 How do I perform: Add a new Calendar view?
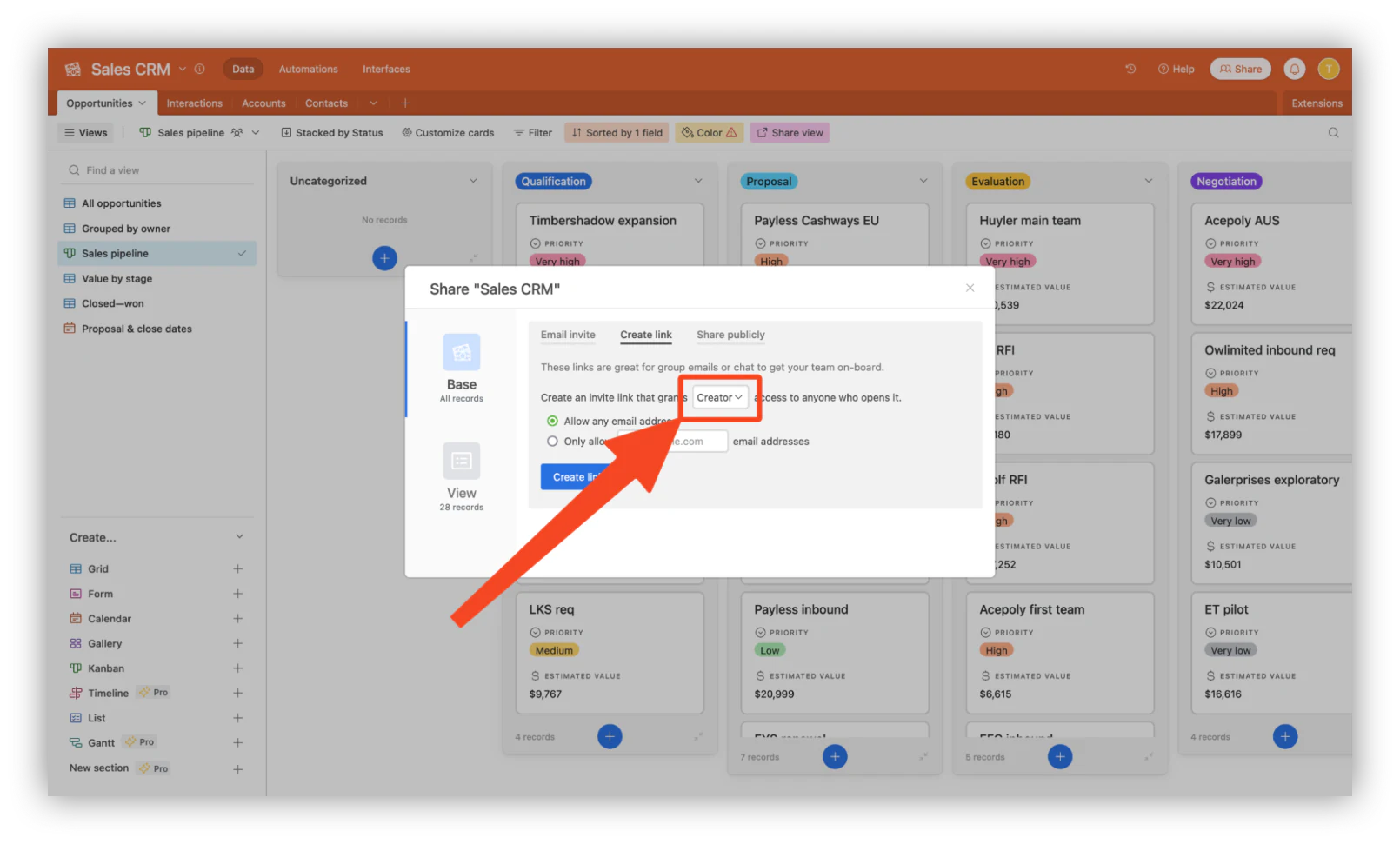(237, 619)
